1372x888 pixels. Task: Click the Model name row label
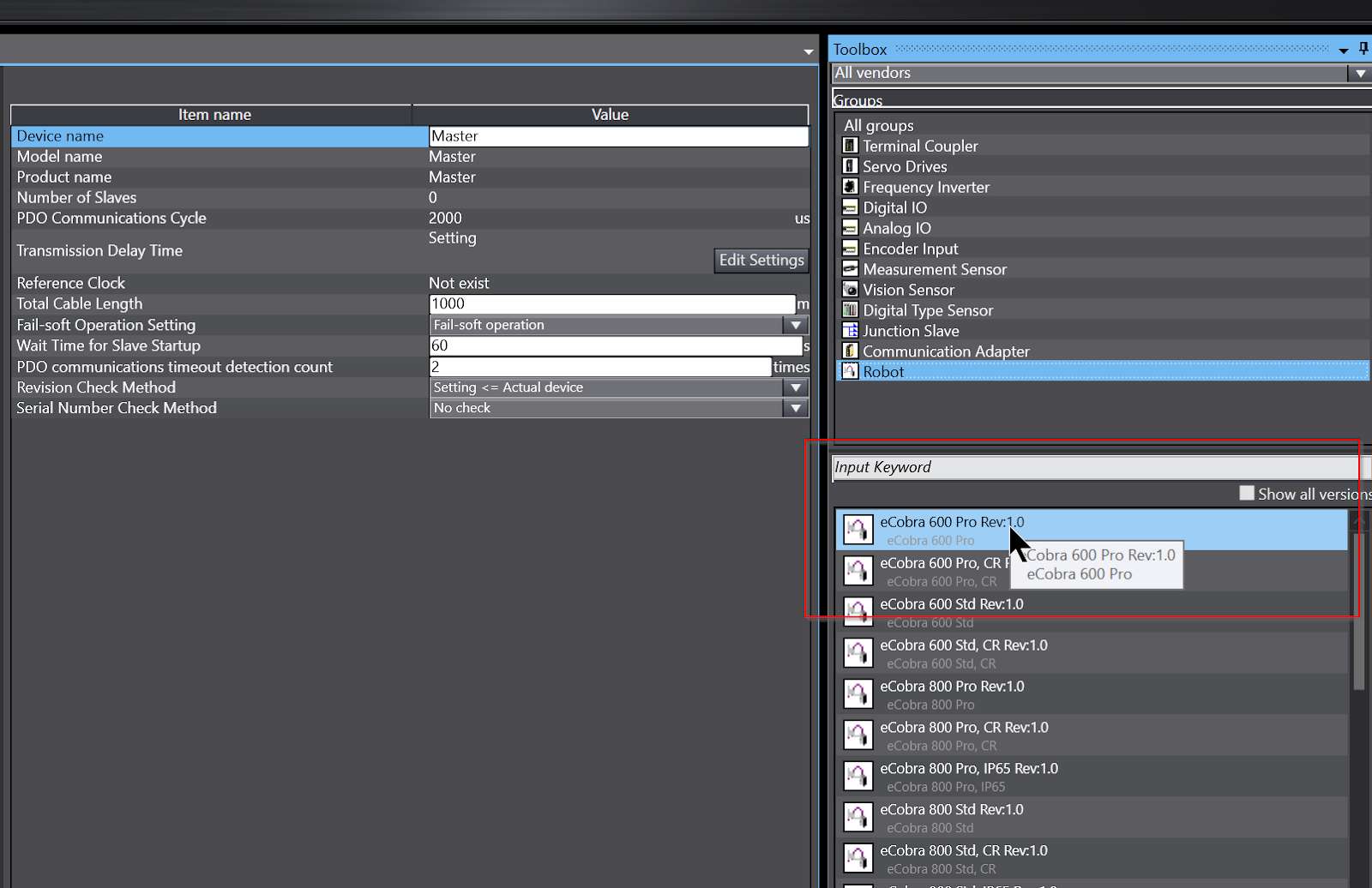click(59, 157)
